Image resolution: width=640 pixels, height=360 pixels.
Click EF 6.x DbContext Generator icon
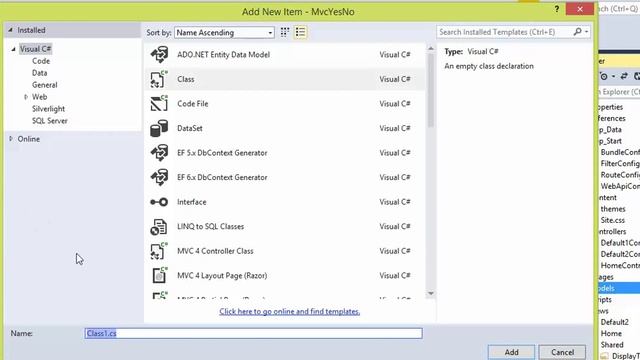tap(159, 177)
